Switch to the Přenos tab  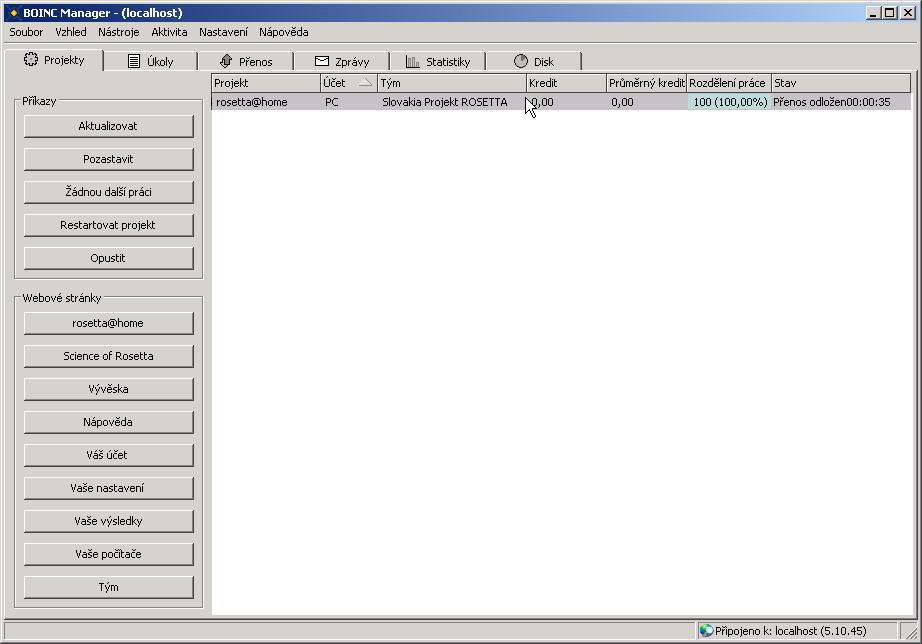246,61
